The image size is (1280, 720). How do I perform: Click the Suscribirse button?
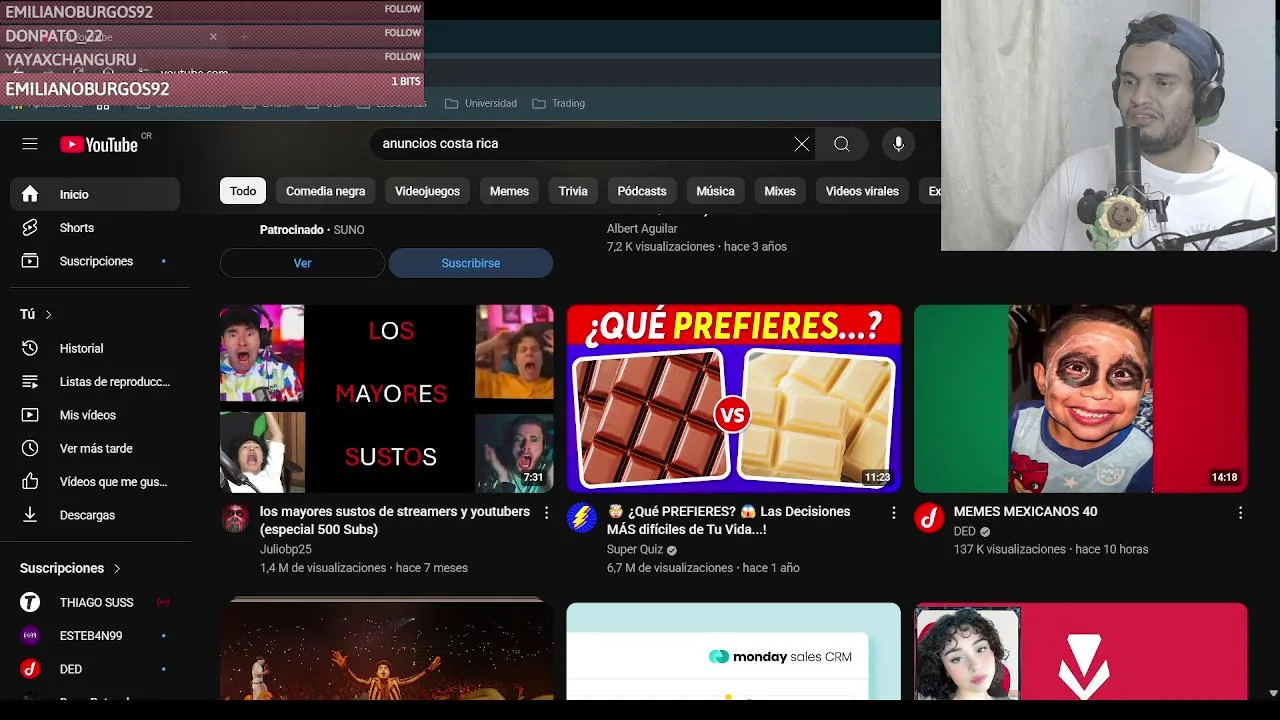(471, 263)
